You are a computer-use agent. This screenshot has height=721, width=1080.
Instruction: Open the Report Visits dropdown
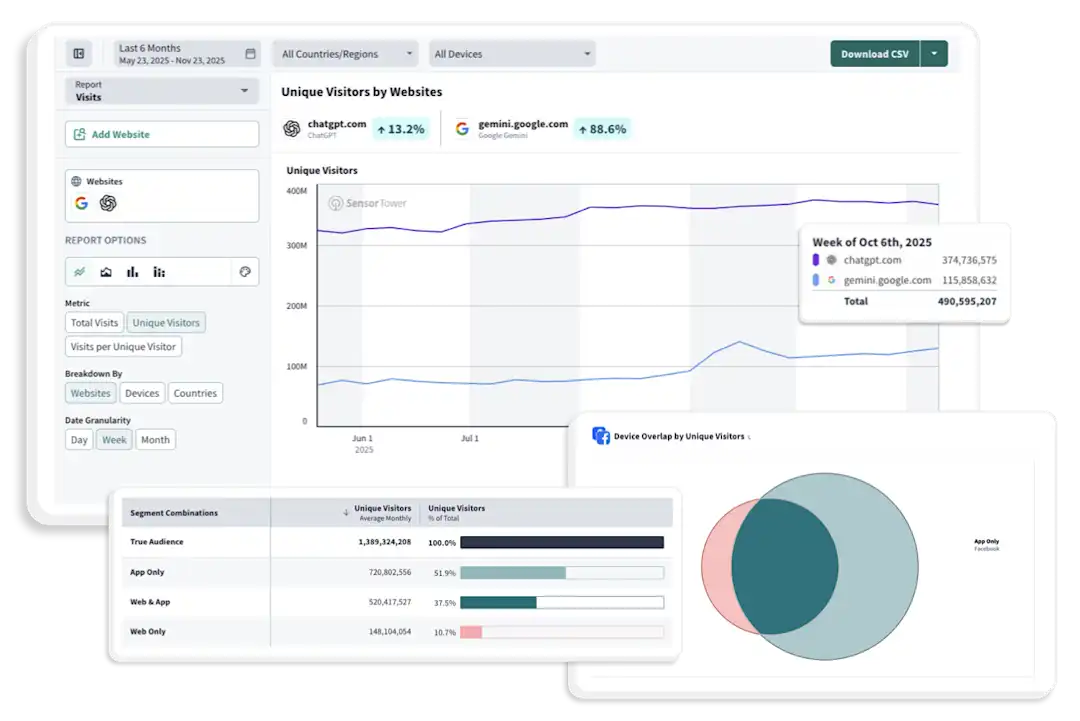162,91
